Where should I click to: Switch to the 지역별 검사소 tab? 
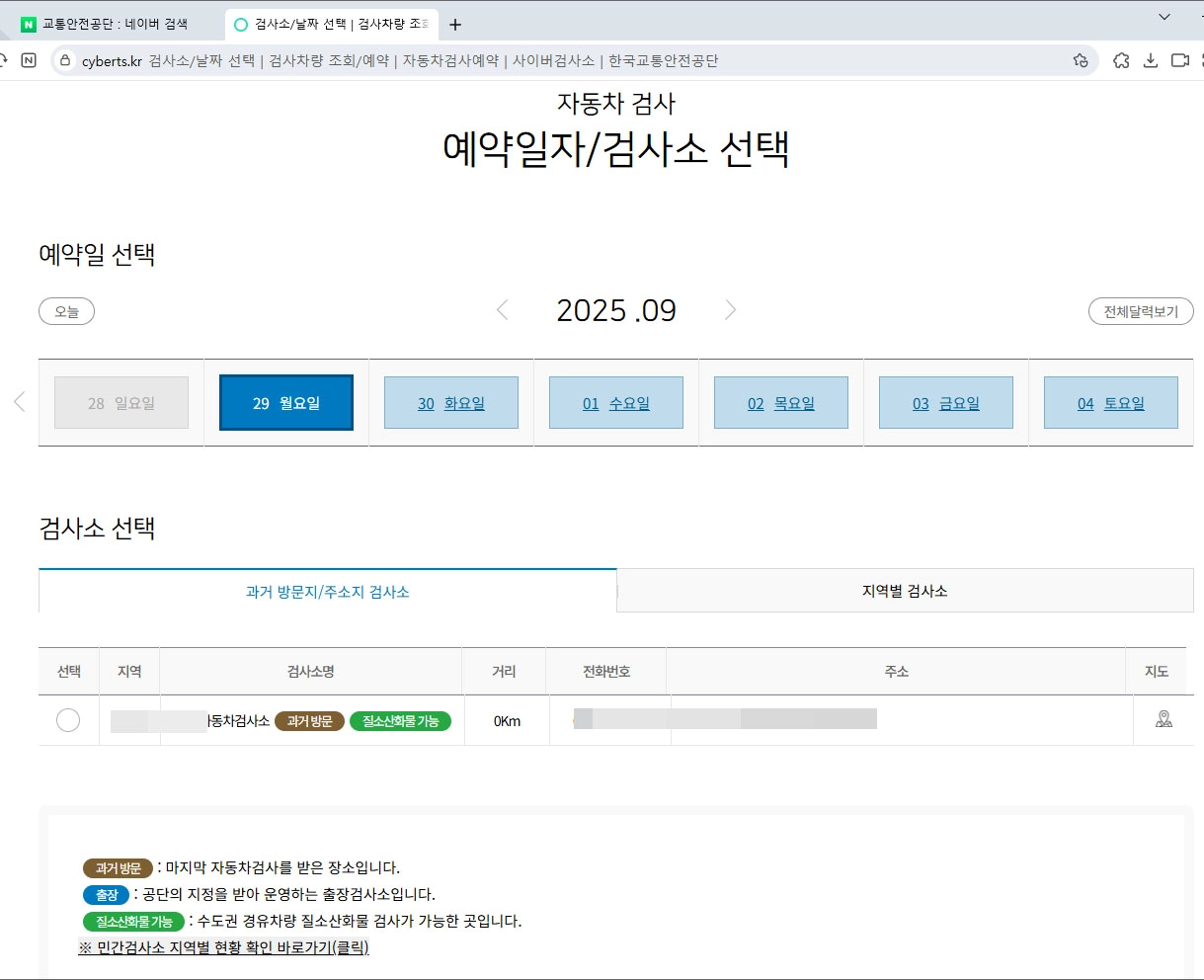[904, 589]
